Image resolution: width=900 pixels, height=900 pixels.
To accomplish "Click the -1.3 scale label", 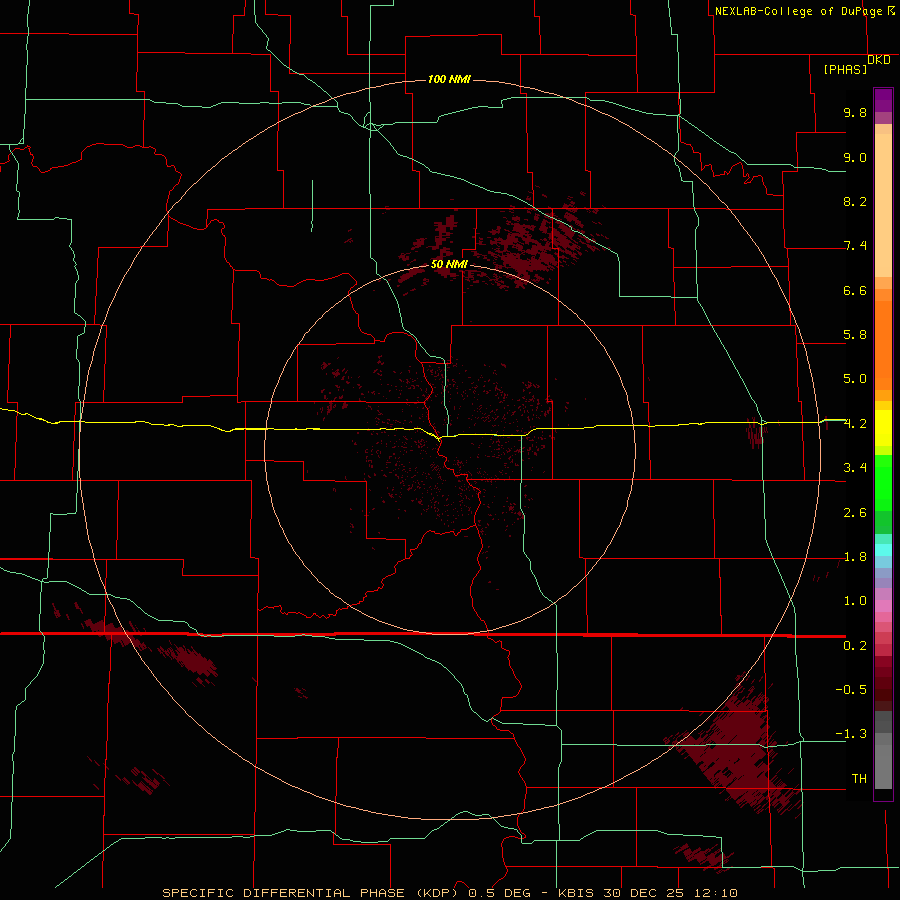I will pos(851,734).
